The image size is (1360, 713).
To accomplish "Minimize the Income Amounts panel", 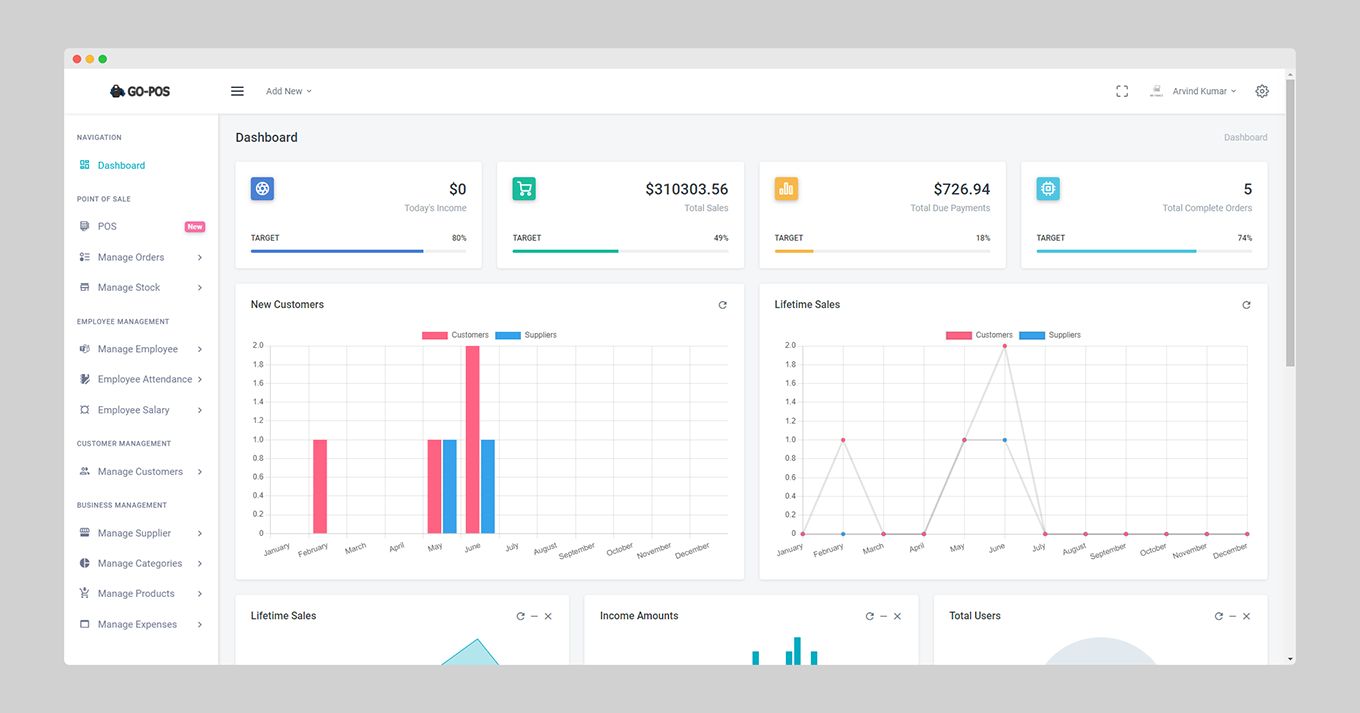I will (x=883, y=616).
